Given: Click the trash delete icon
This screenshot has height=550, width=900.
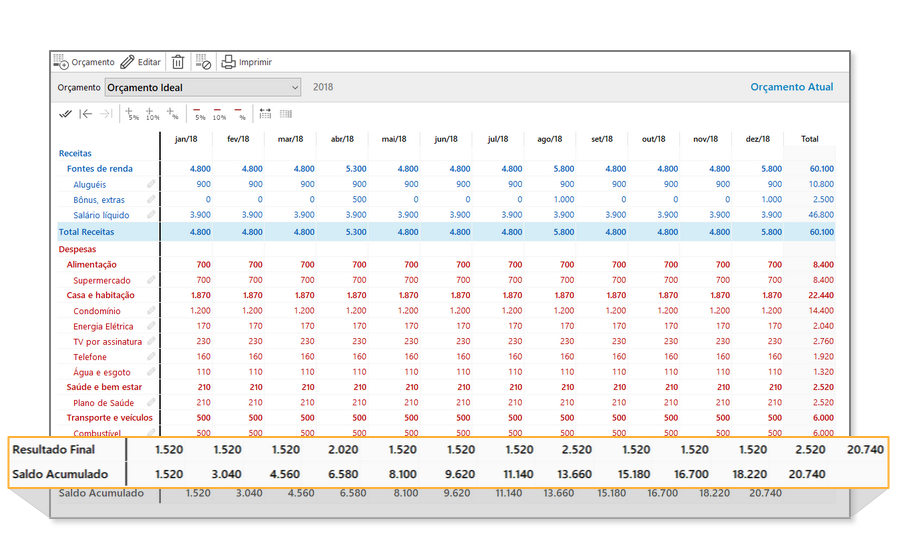Looking at the screenshot, I should tap(178, 62).
